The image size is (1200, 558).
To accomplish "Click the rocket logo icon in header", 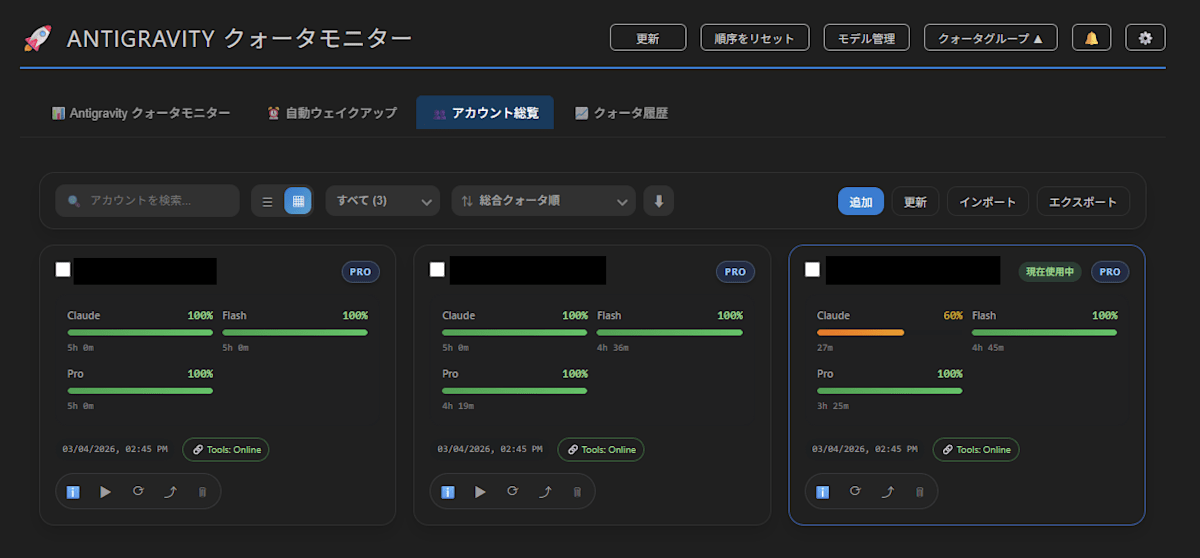I will (x=37, y=39).
